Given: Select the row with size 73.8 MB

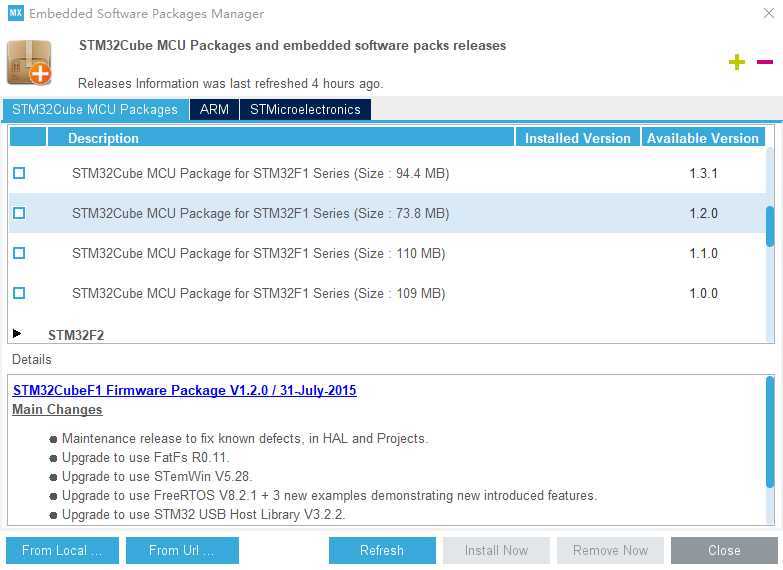Looking at the screenshot, I should point(388,213).
